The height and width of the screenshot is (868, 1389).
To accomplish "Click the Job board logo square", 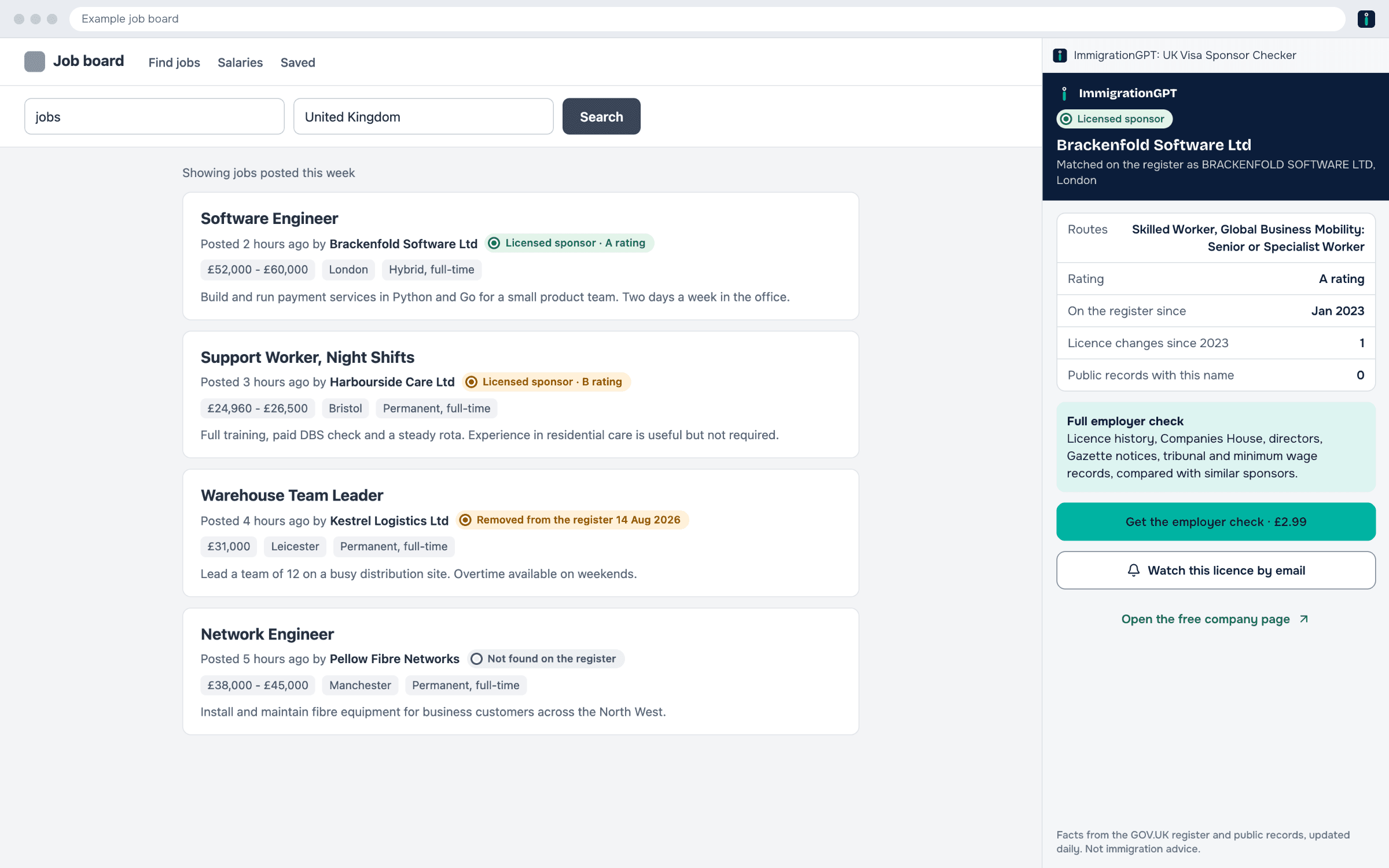I will (x=35, y=61).
